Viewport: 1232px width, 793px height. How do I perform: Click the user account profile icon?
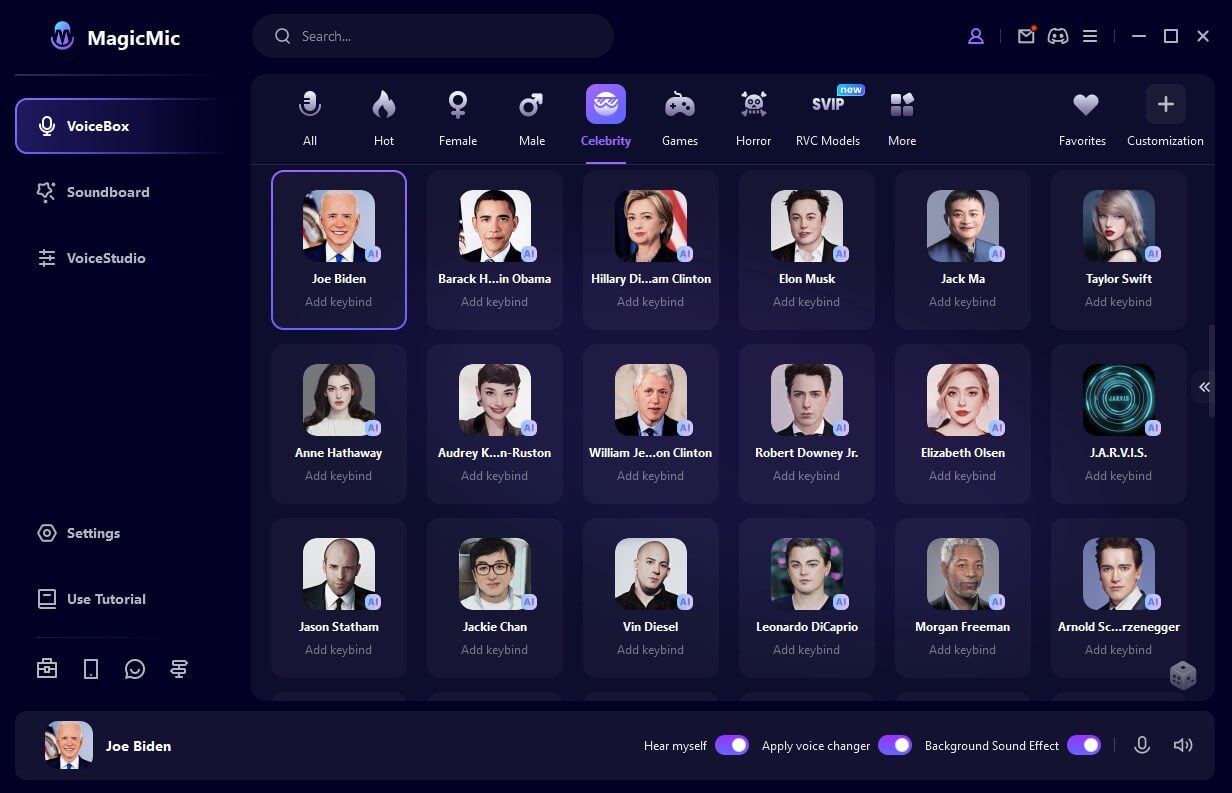[975, 36]
